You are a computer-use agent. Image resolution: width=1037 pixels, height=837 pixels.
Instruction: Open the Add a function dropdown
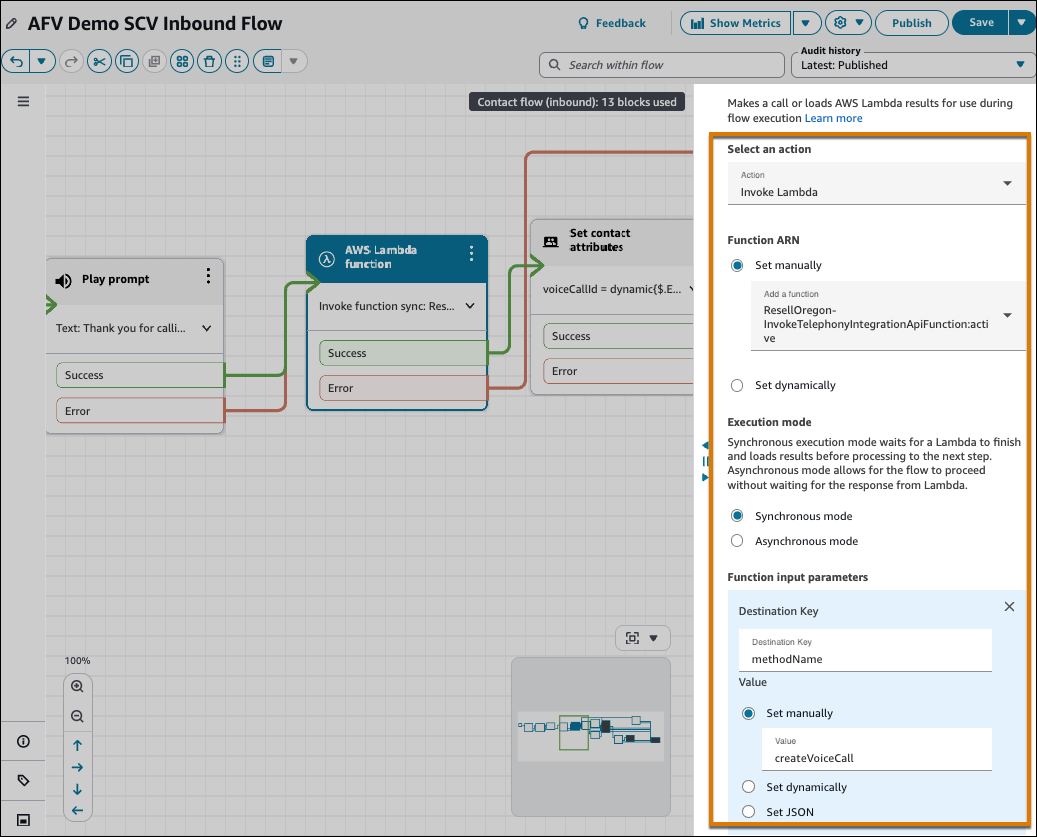tap(888, 316)
